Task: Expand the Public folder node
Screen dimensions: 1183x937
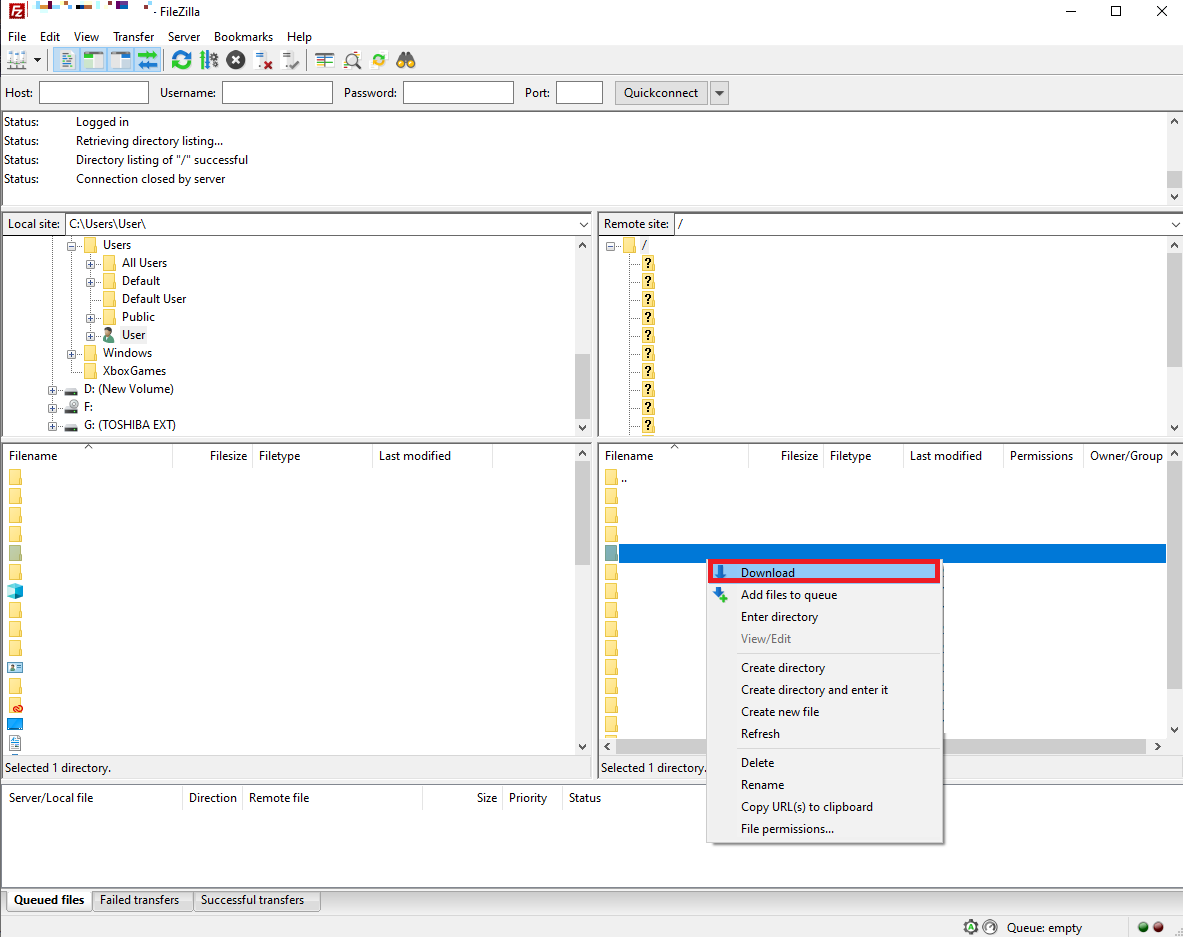Action: [x=91, y=318]
